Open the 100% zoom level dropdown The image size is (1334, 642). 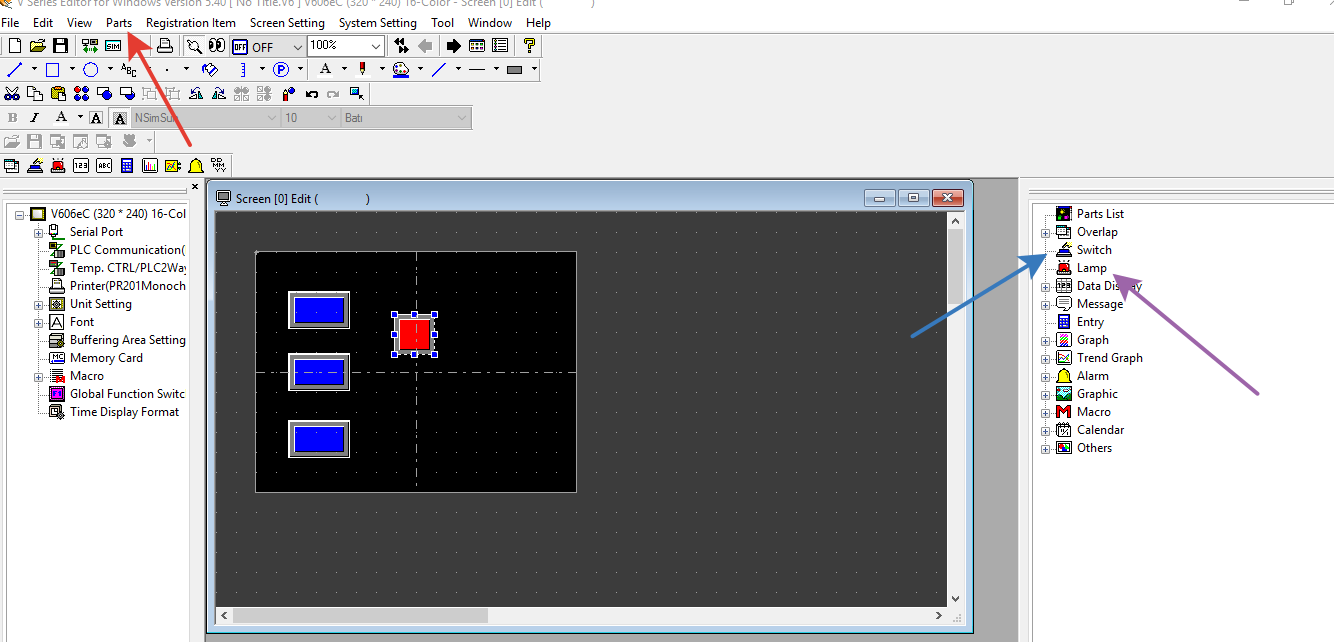coord(376,46)
